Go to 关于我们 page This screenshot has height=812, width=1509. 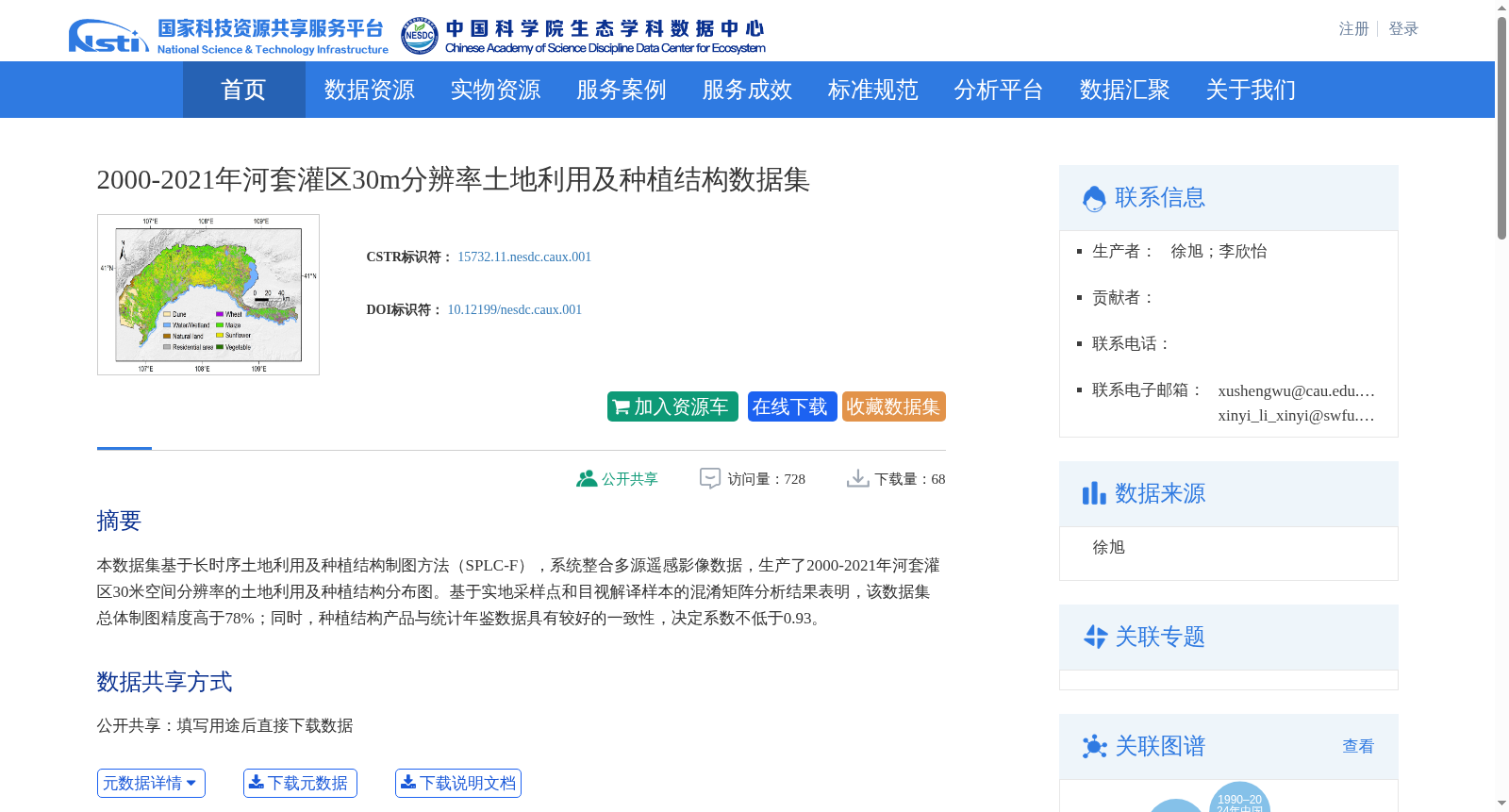pyautogui.click(x=1251, y=90)
